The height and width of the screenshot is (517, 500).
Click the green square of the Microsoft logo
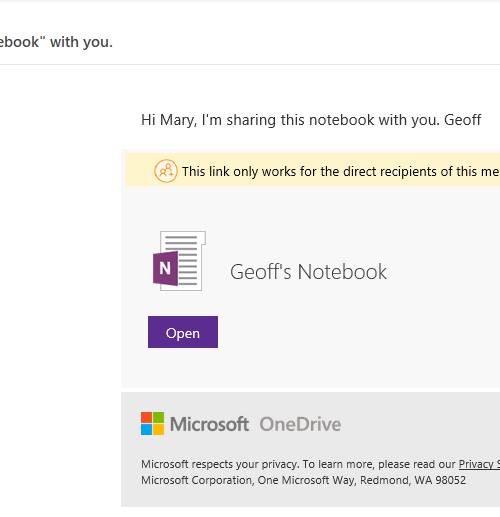point(159,418)
